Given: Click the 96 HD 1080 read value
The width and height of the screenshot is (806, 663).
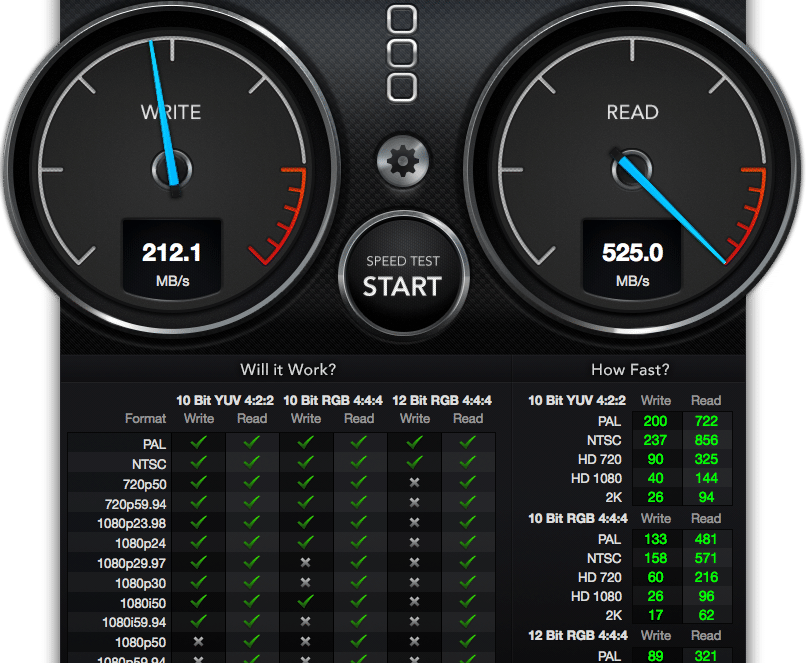Looking at the screenshot, I should tap(706, 597).
